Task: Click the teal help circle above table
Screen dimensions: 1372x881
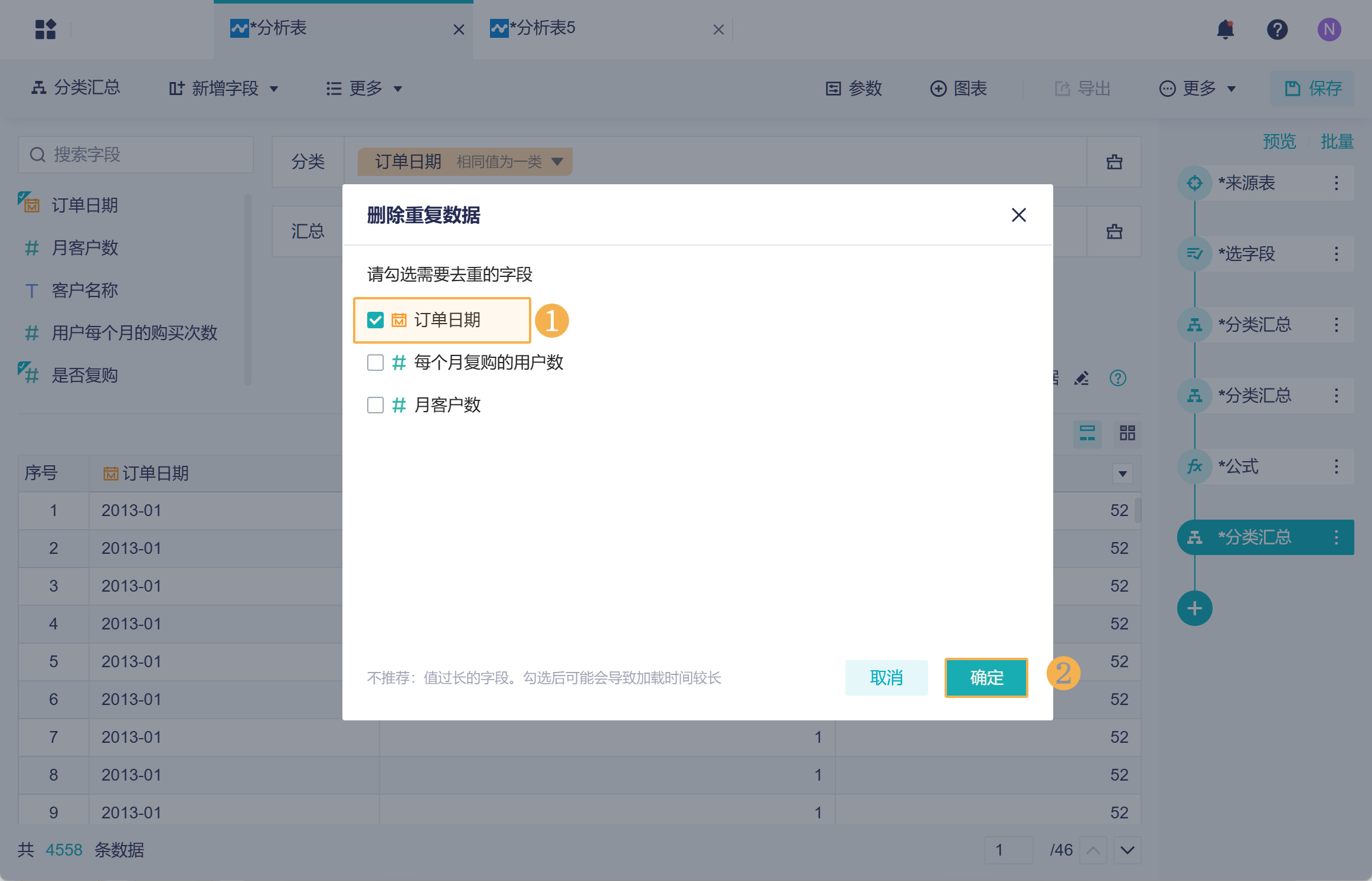Action: click(x=1118, y=378)
